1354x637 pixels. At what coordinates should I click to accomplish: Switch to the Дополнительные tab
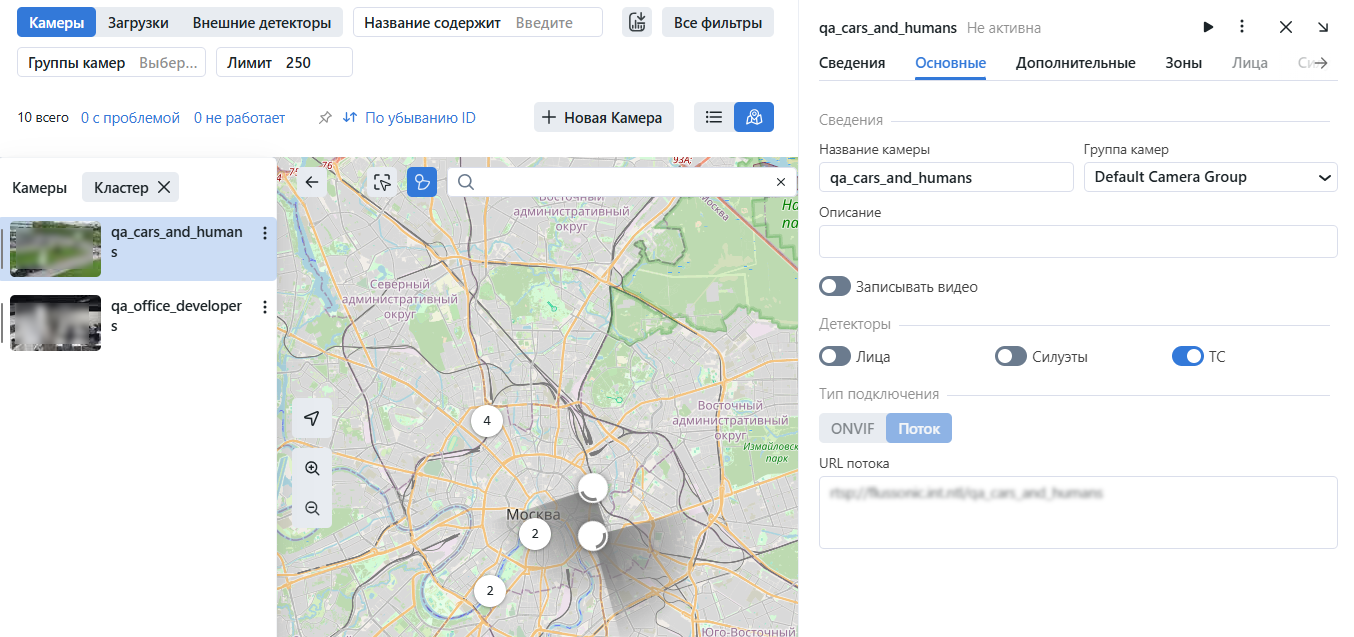pyautogui.click(x=1075, y=63)
